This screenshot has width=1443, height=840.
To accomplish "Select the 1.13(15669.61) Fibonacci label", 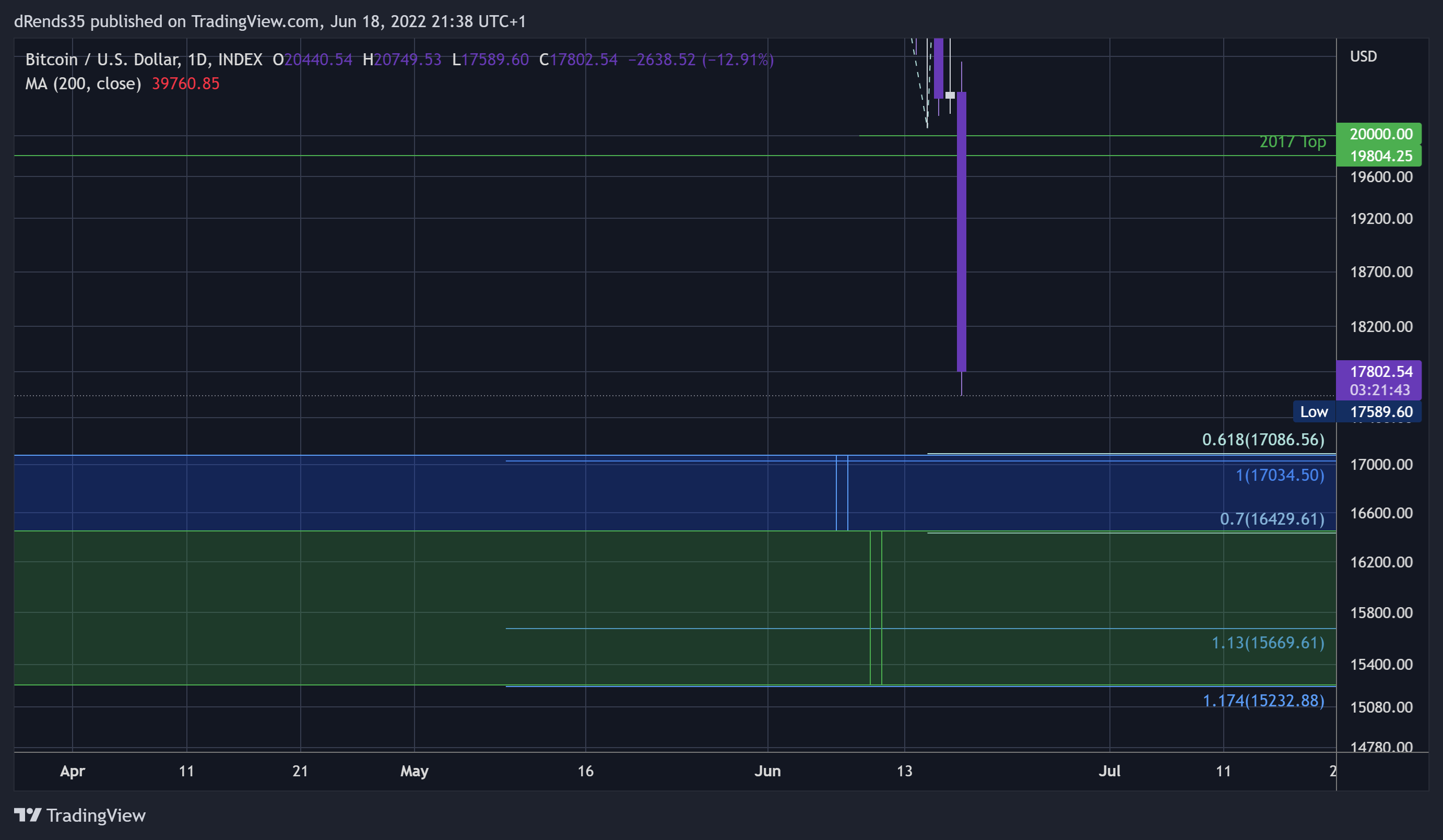I will click(1267, 643).
